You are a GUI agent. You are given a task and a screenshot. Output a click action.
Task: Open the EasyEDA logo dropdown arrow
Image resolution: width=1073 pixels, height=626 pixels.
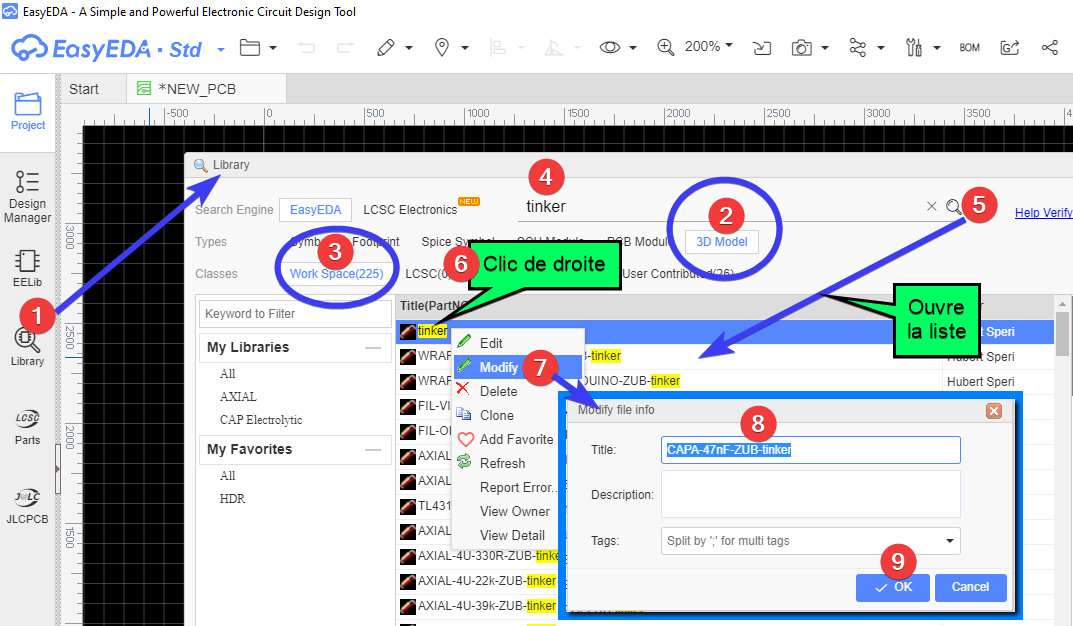(x=221, y=49)
